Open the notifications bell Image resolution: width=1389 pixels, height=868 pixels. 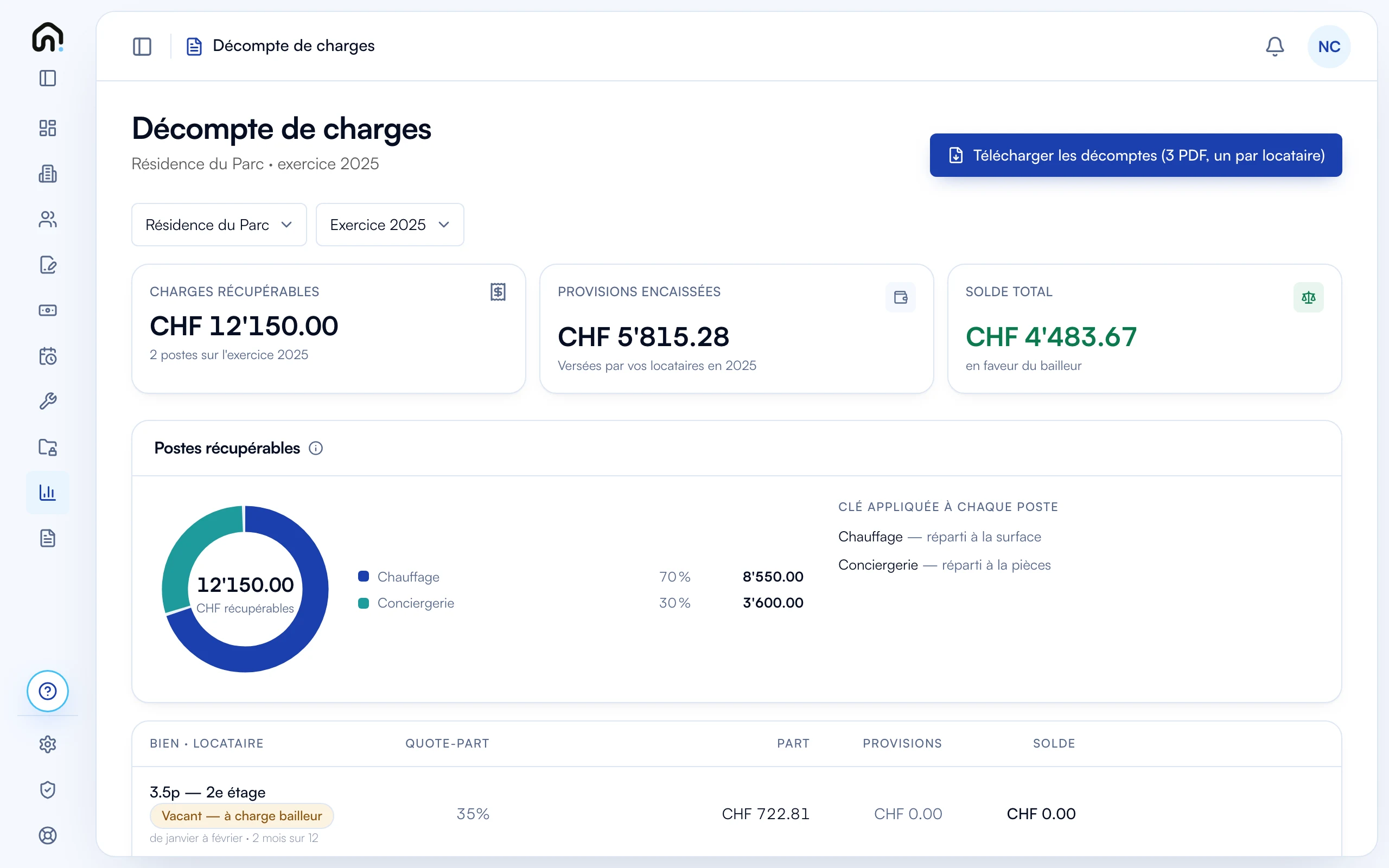click(1274, 47)
